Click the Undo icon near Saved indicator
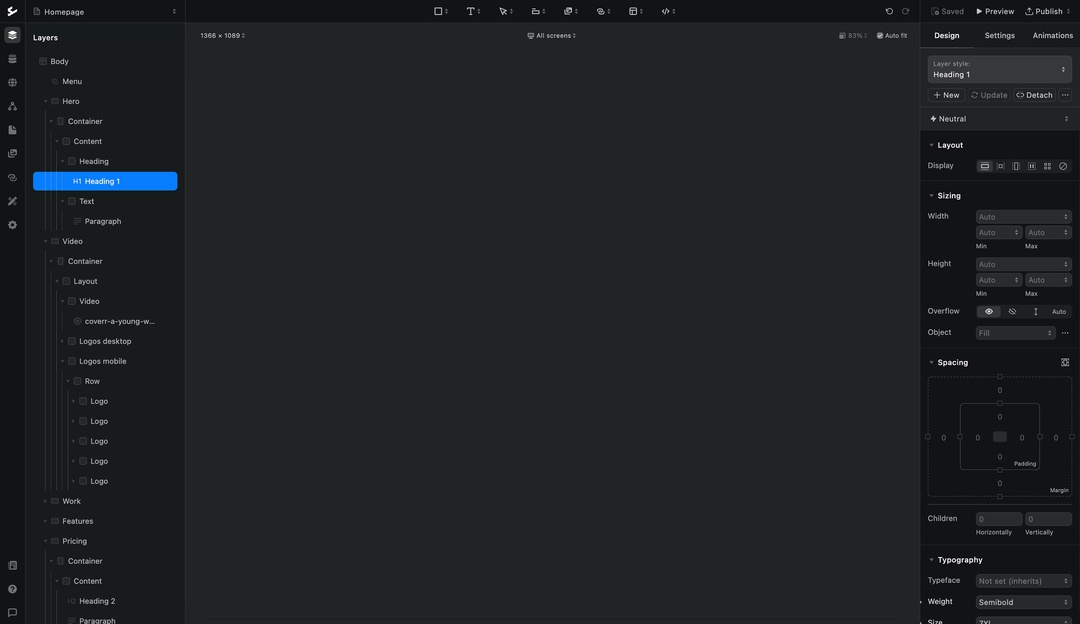The image size is (1080, 624). [889, 10]
